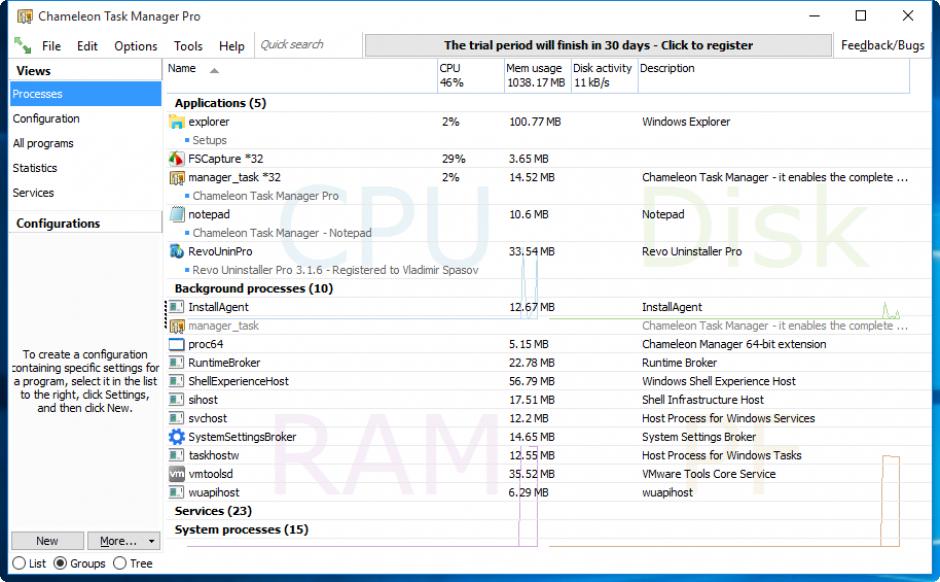Image resolution: width=940 pixels, height=582 pixels.
Task: Click the VMware Tools Core Service description
Action: pos(709,474)
